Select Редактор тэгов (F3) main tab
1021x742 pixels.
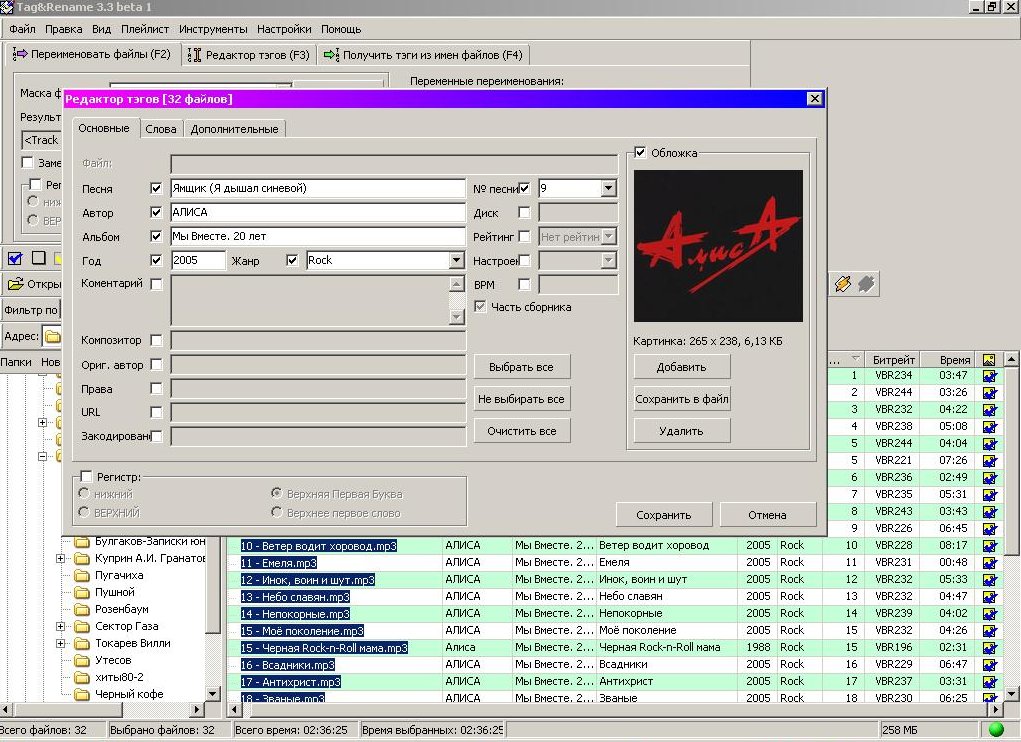point(249,55)
